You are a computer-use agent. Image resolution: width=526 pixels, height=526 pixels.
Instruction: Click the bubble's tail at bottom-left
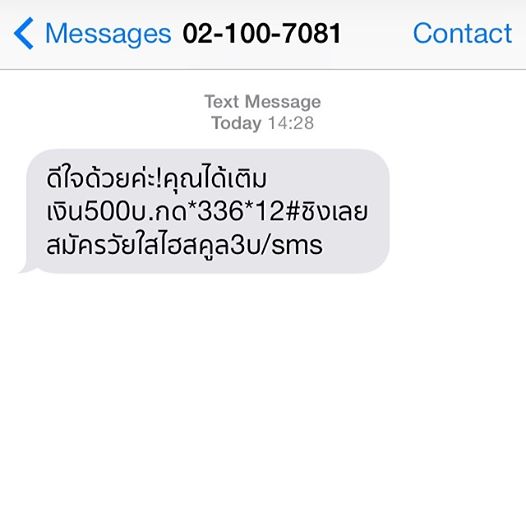pos(27,268)
